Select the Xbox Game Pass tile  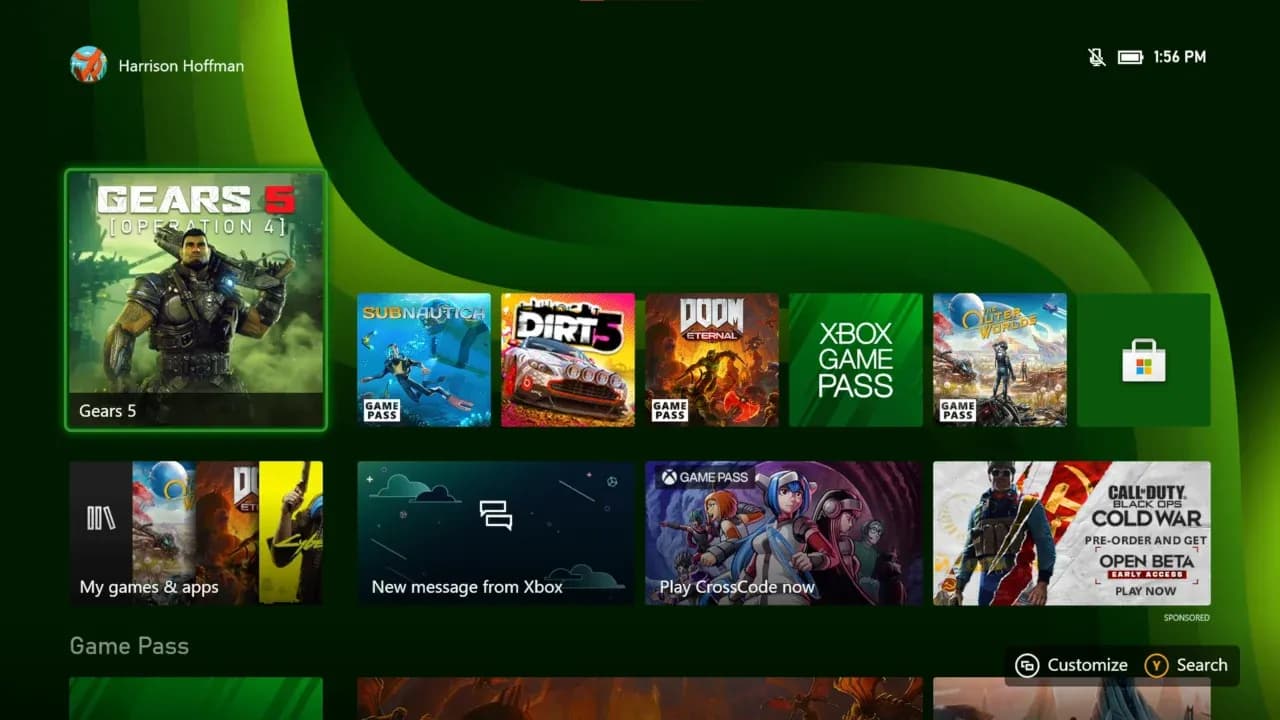(856, 359)
